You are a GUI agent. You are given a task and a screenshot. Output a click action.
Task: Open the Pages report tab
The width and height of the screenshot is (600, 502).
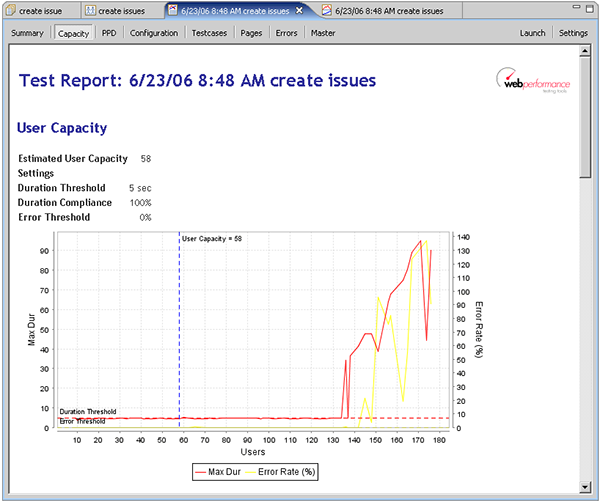(251, 33)
